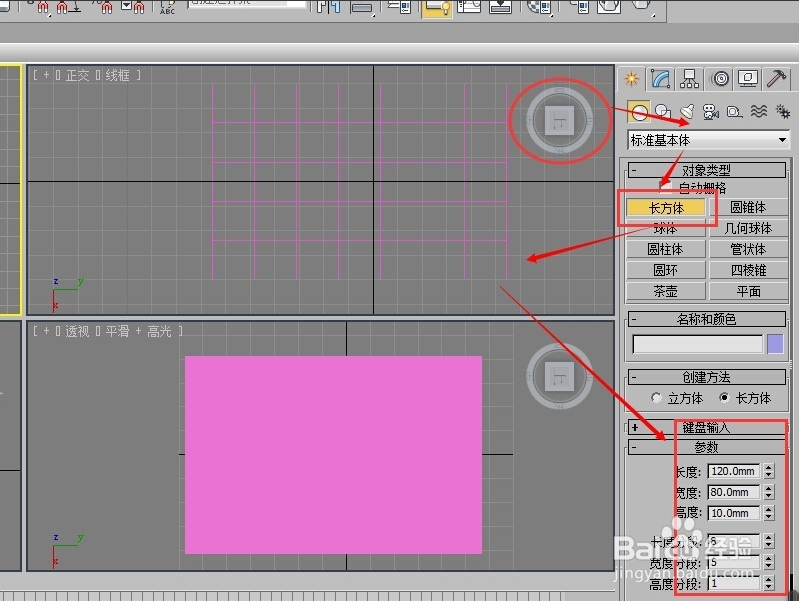This screenshot has height=601, width=799.
Task: Click the 宽度 spinner arrows
Action: pyautogui.click(x=769, y=492)
